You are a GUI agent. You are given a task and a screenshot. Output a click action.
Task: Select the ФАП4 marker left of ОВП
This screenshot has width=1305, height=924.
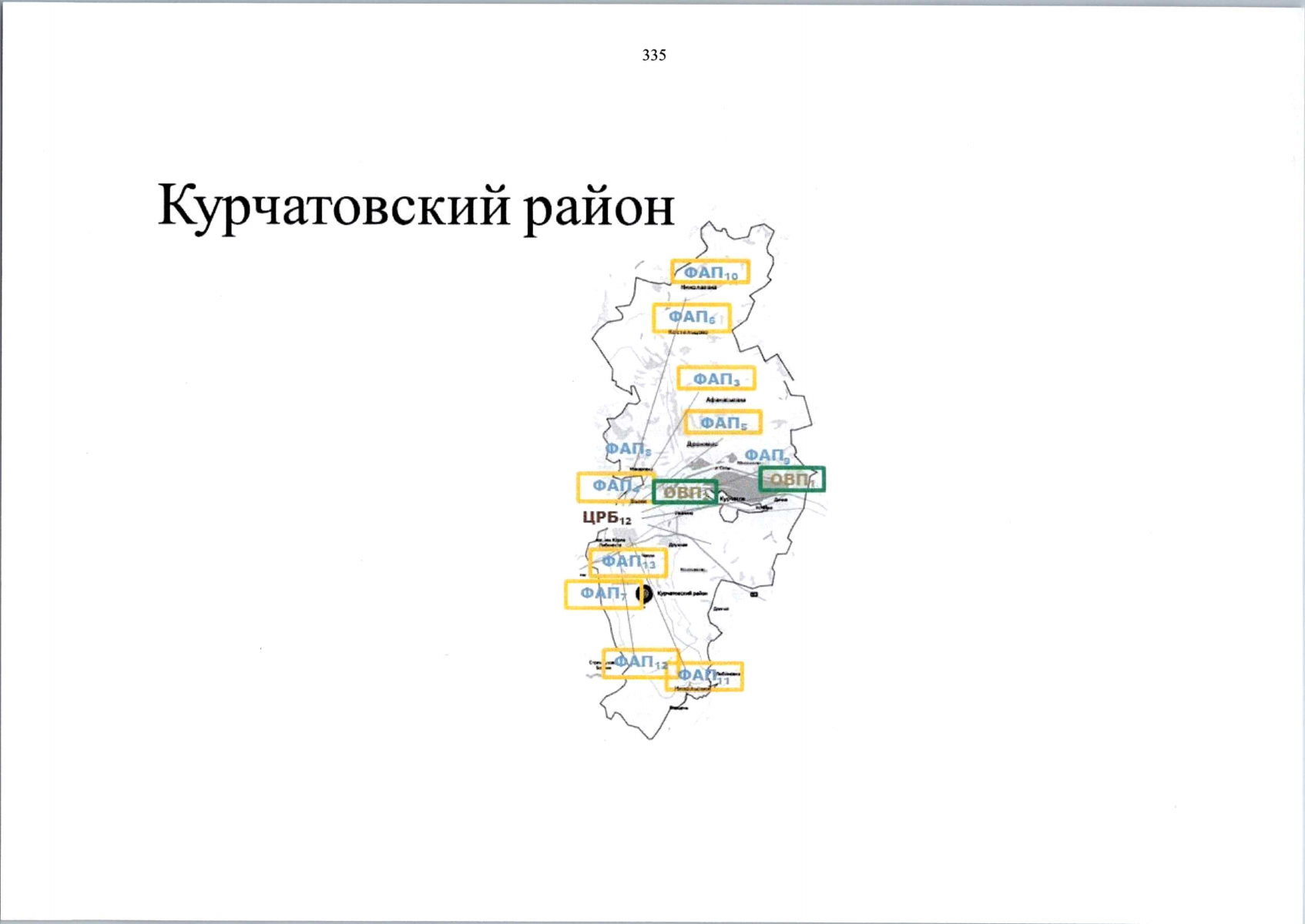point(614,485)
